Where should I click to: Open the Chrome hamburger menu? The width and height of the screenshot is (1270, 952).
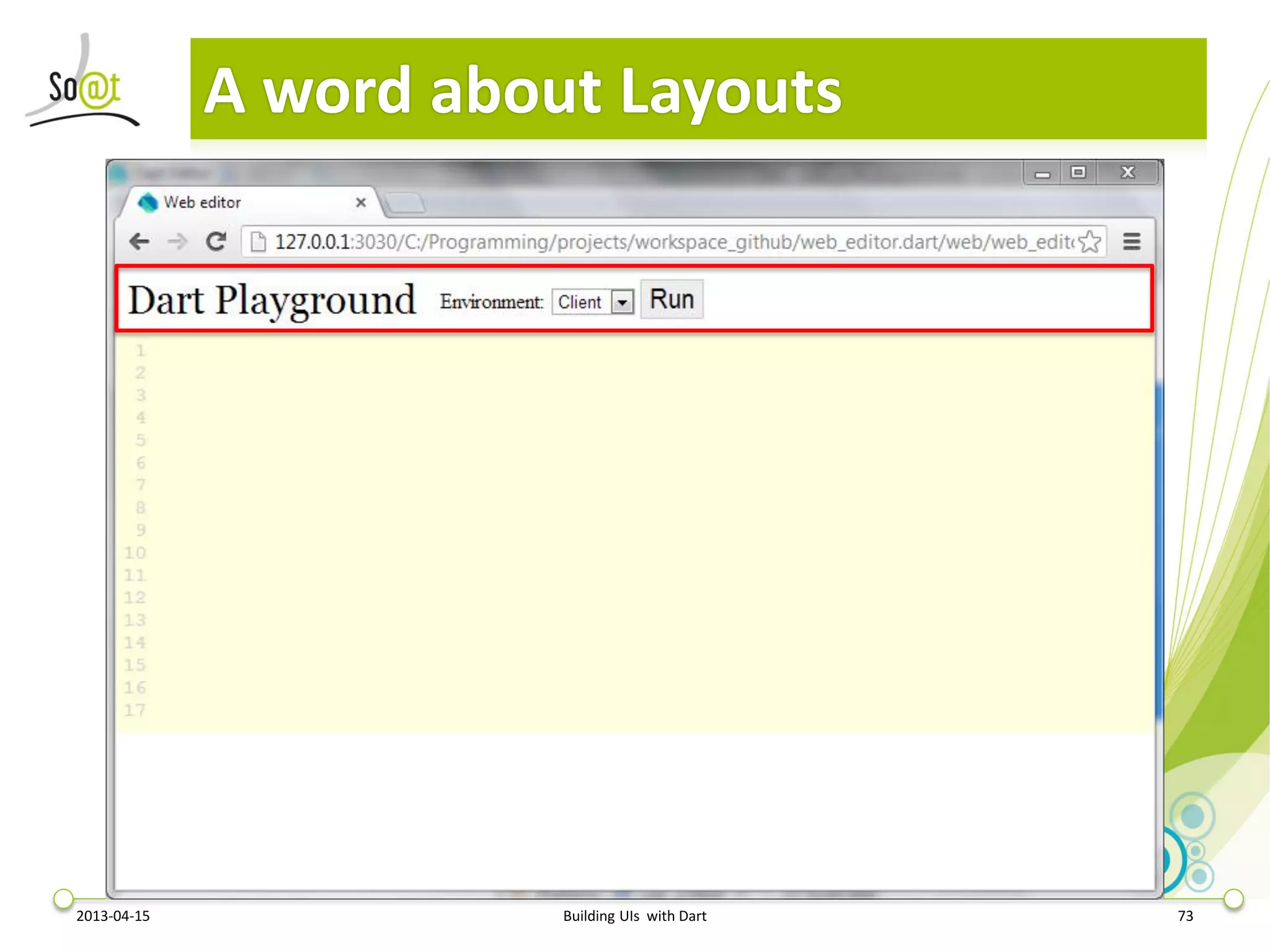click(x=1132, y=242)
